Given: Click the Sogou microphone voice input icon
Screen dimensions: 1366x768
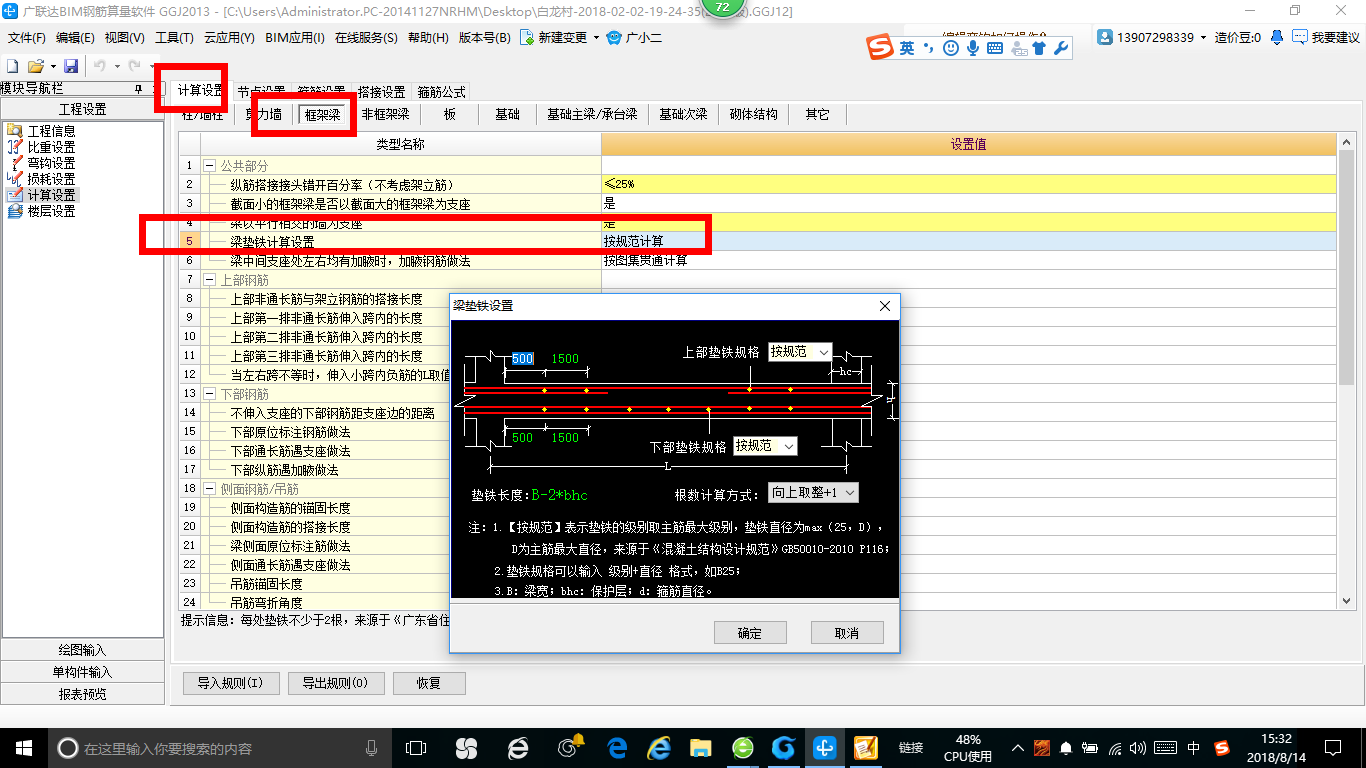Looking at the screenshot, I should point(972,47).
